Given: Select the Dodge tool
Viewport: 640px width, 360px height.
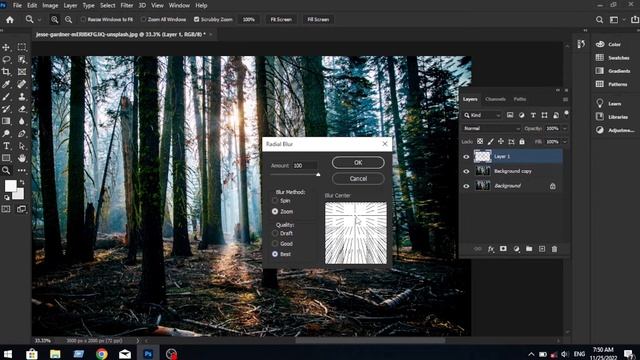Looking at the screenshot, I should tap(6, 133).
